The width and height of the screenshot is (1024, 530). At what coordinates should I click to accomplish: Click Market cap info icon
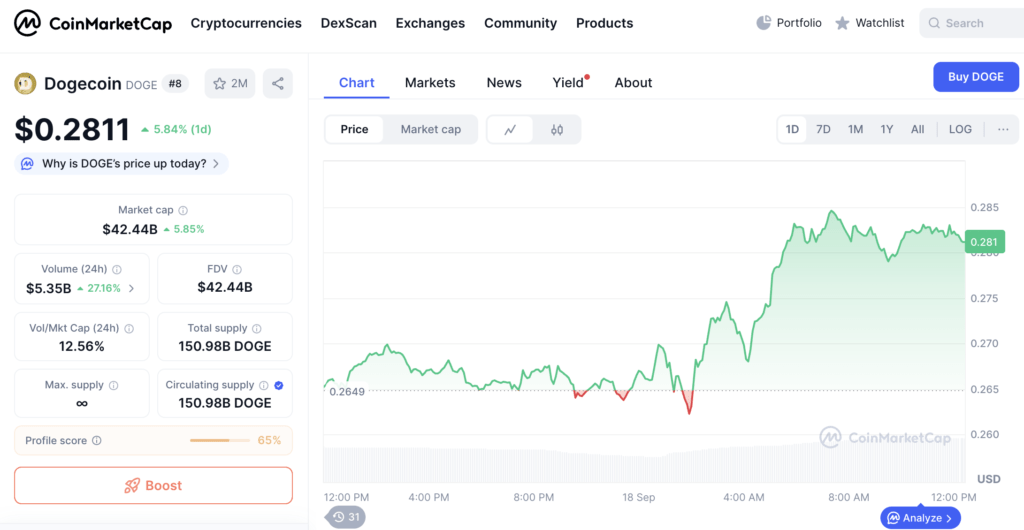click(x=184, y=211)
